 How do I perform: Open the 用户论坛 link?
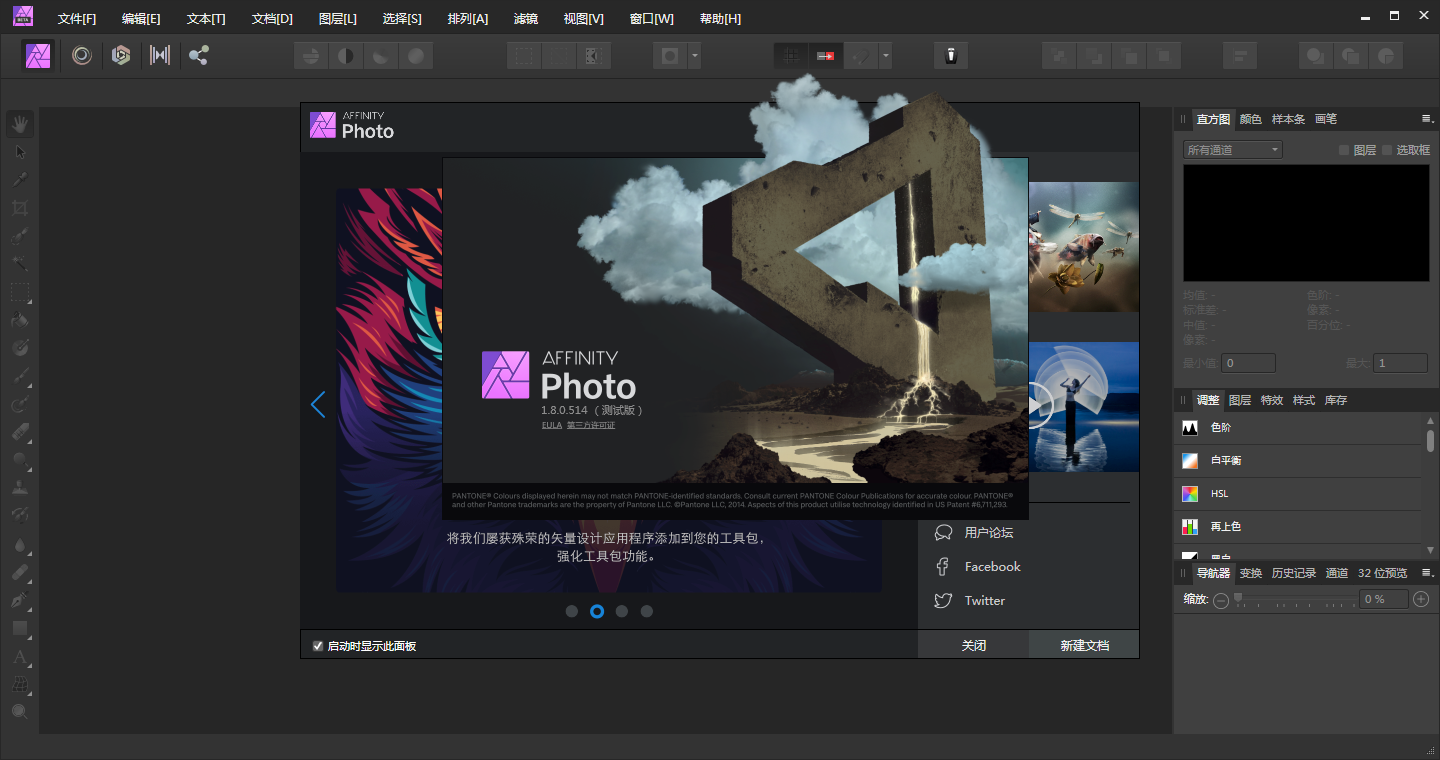pyautogui.click(x=988, y=533)
